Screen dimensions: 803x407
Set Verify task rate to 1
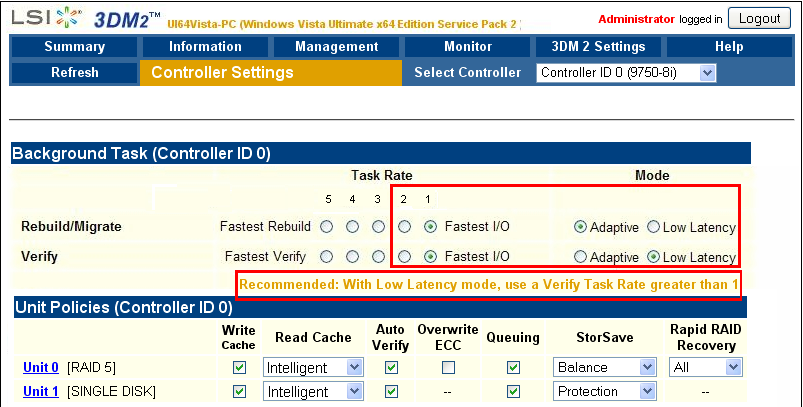430,256
